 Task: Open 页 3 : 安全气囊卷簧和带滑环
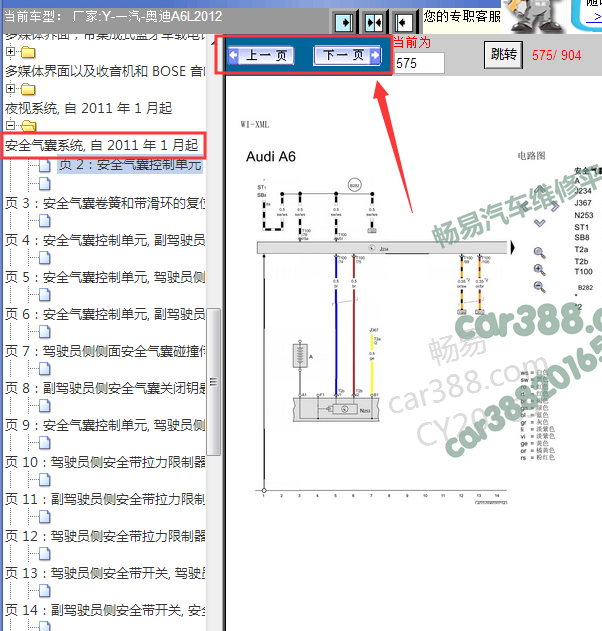(105, 203)
